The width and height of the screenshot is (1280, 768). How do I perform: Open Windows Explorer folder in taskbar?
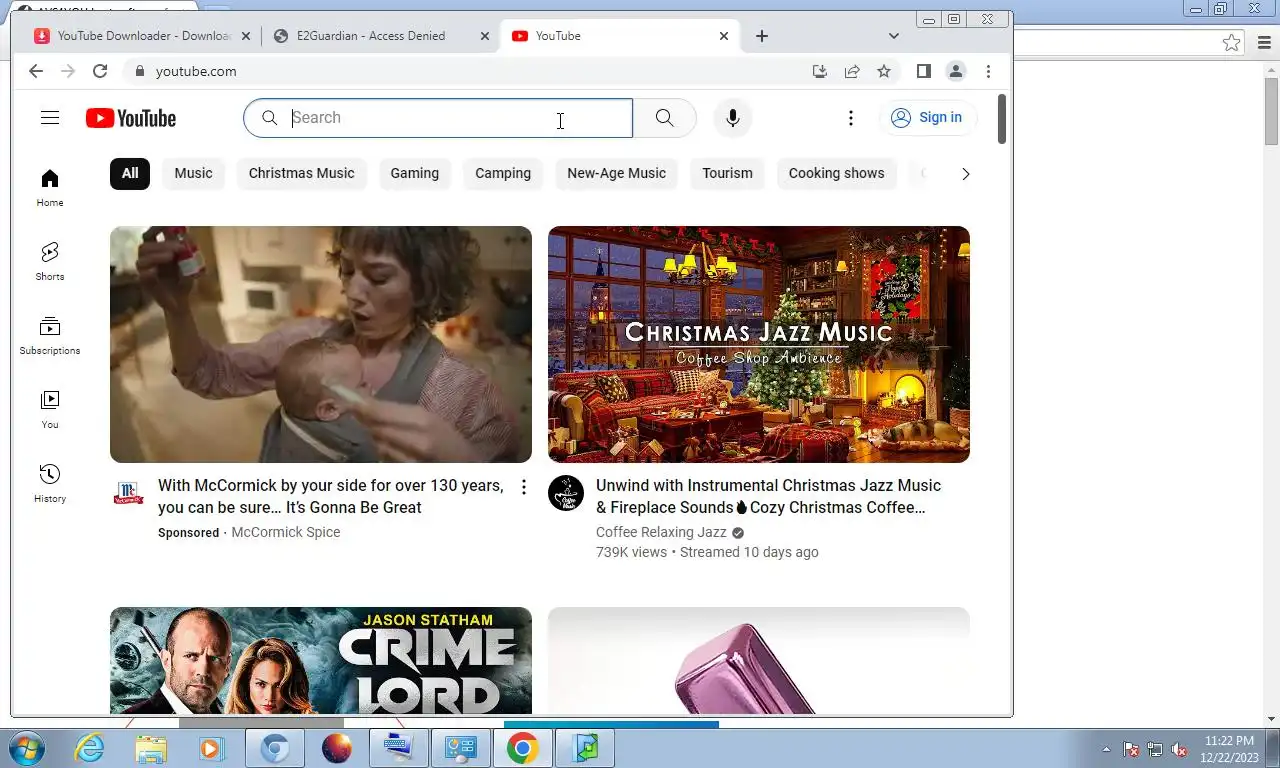click(151, 748)
